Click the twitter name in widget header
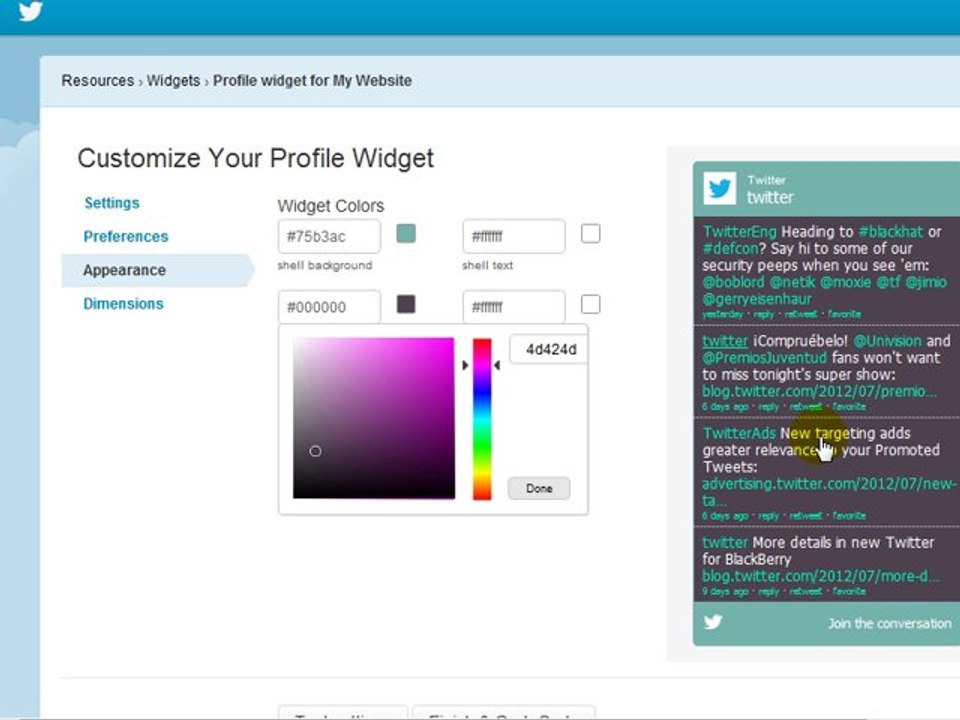This screenshot has width=960, height=720. (x=770, y=197)
